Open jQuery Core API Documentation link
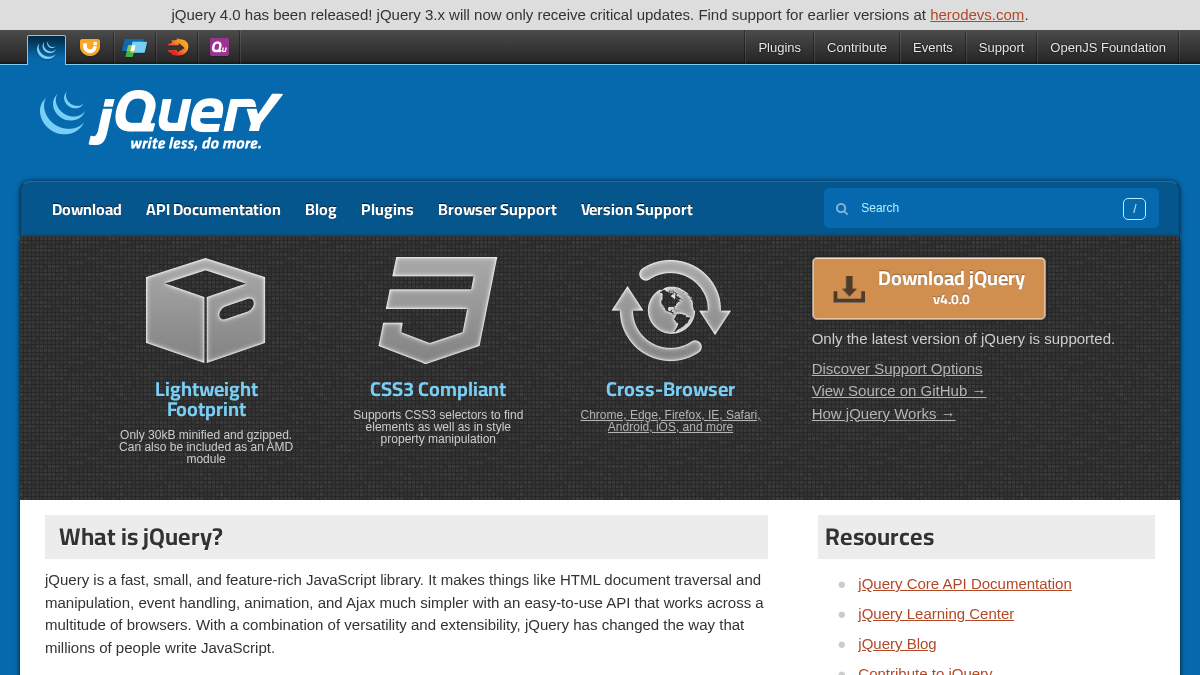The width and height of the screenshot is (1200, 675). click(965, 583)
